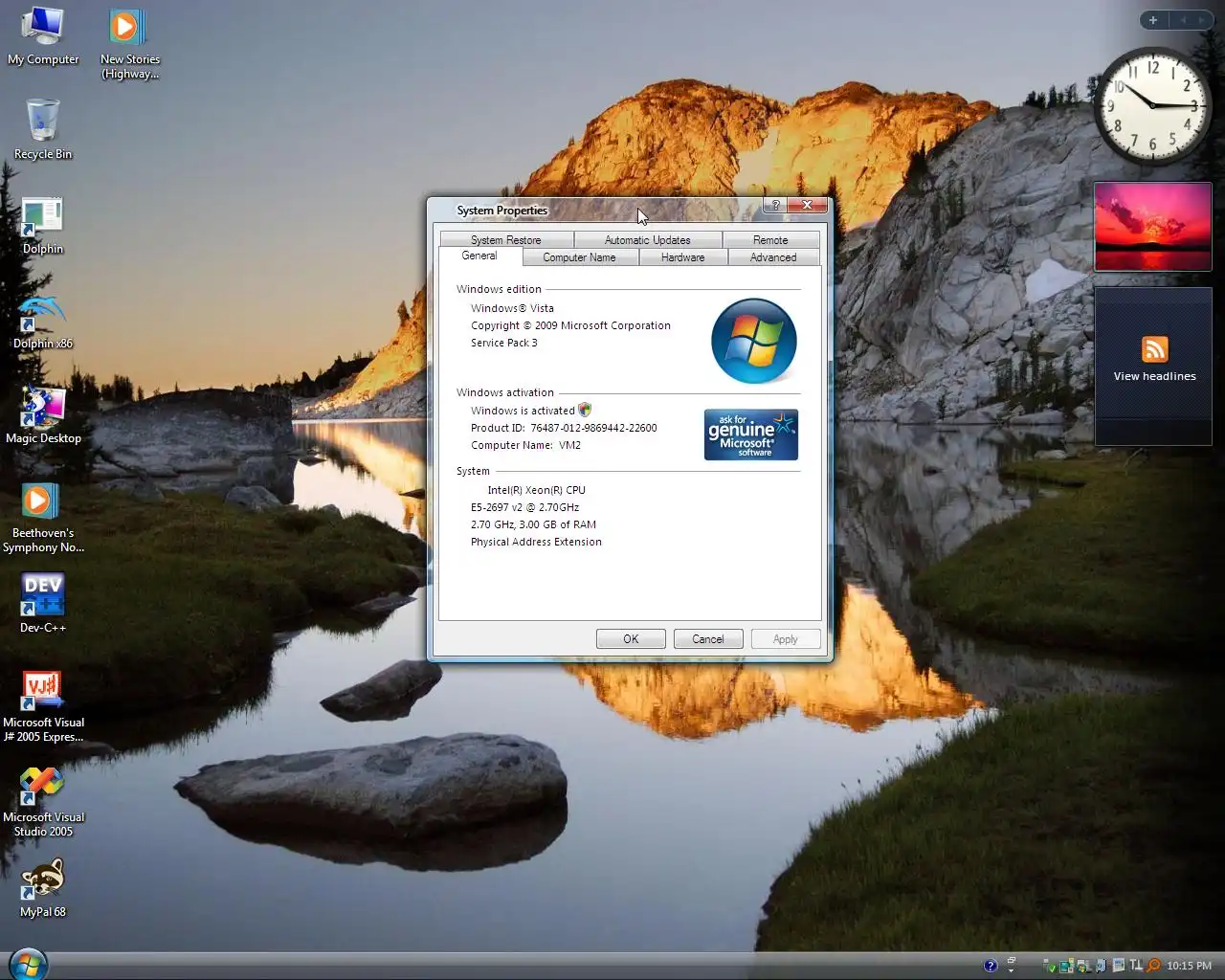Switch to the Computer Name tab
The width and height of the screenshot is (1225, 980).
point(580,257)
